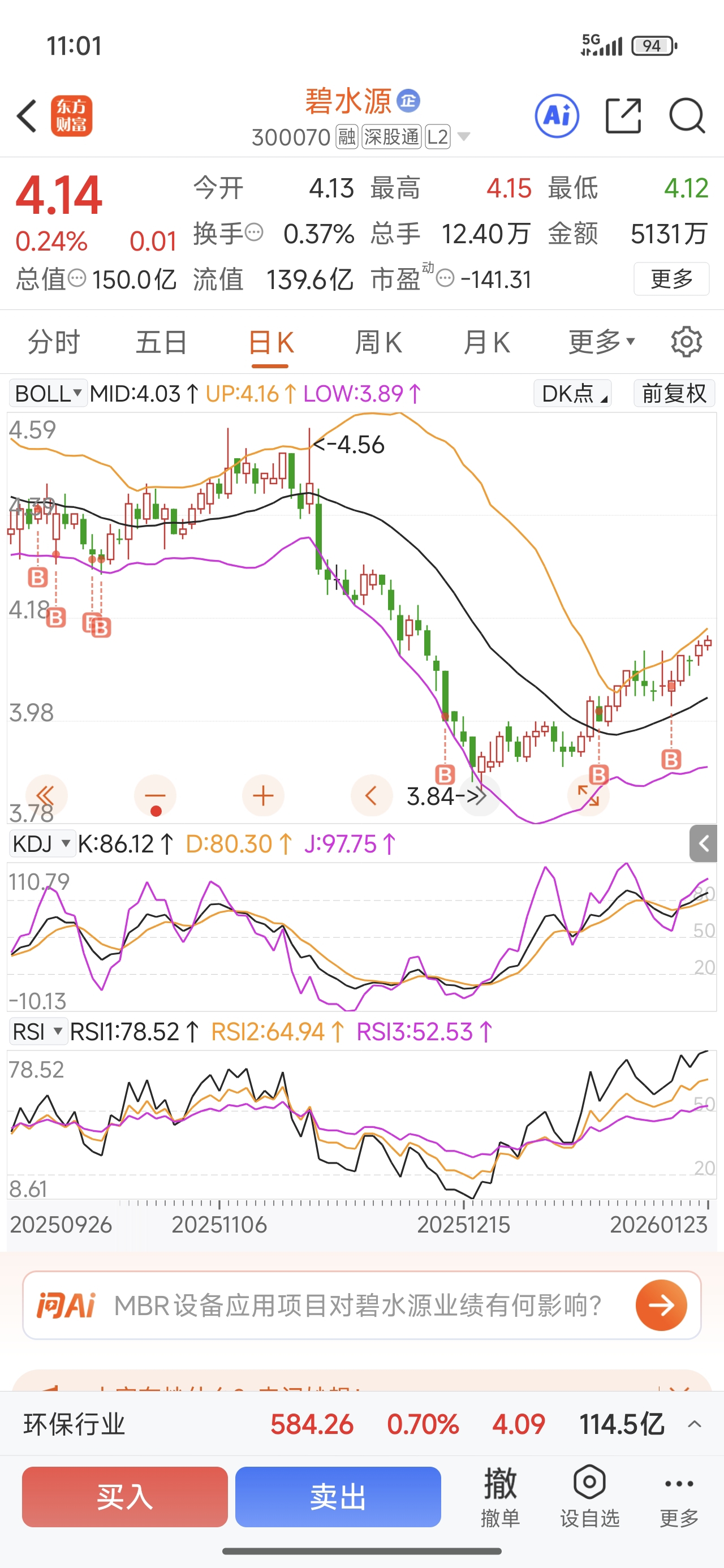Zoom out chart with minus button

156,795
